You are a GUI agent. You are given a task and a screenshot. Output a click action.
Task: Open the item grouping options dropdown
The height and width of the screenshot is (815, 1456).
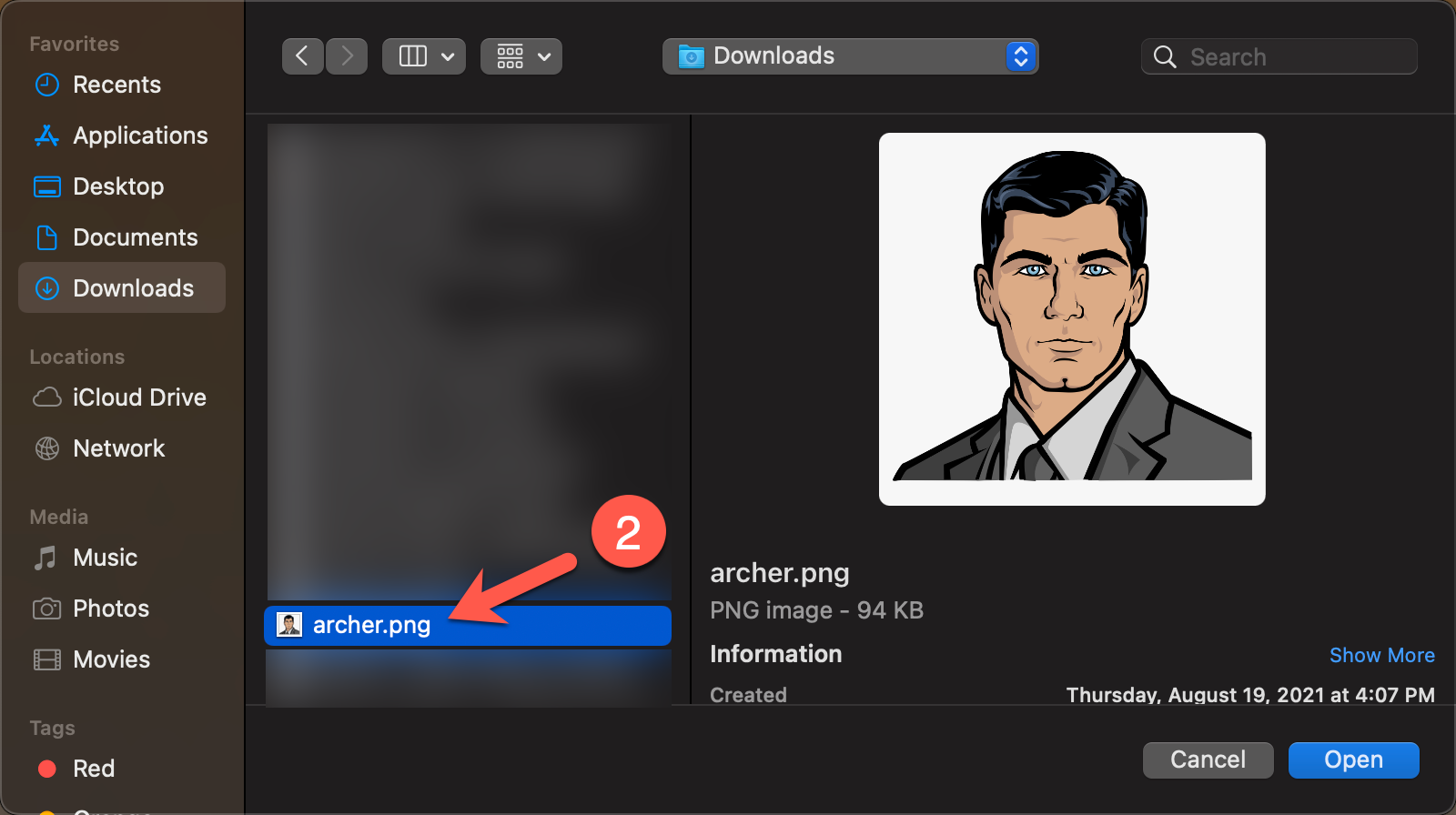click(x=521, y=56)
